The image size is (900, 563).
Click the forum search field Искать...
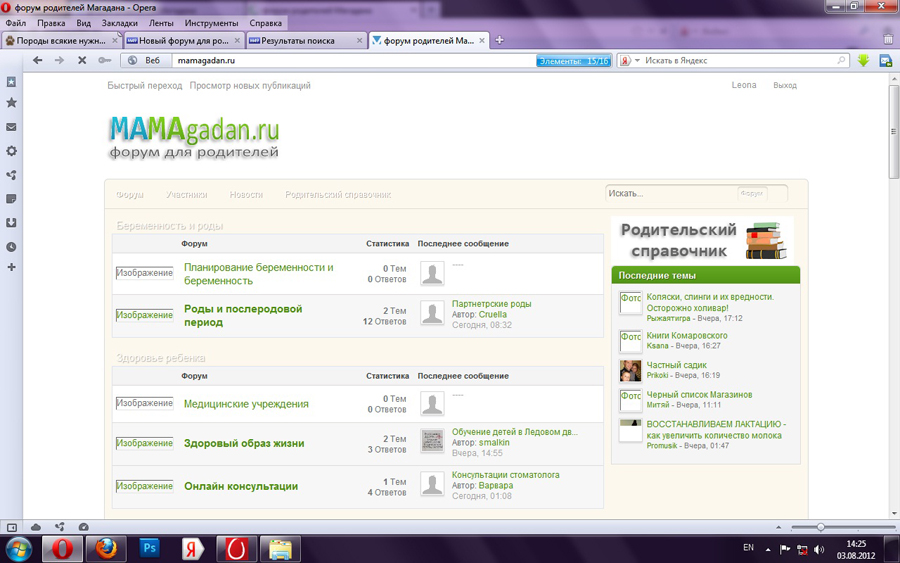(670, 193)
